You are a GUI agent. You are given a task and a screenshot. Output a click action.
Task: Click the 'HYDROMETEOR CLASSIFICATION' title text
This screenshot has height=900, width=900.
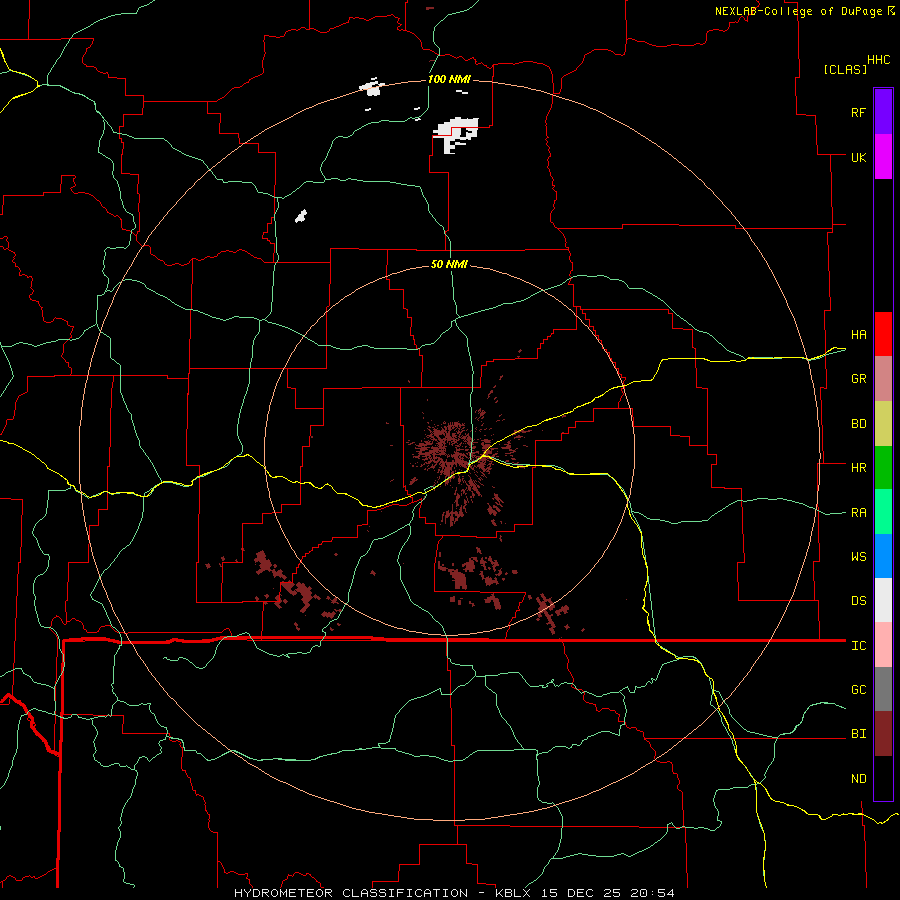click(x=351, y=893)
